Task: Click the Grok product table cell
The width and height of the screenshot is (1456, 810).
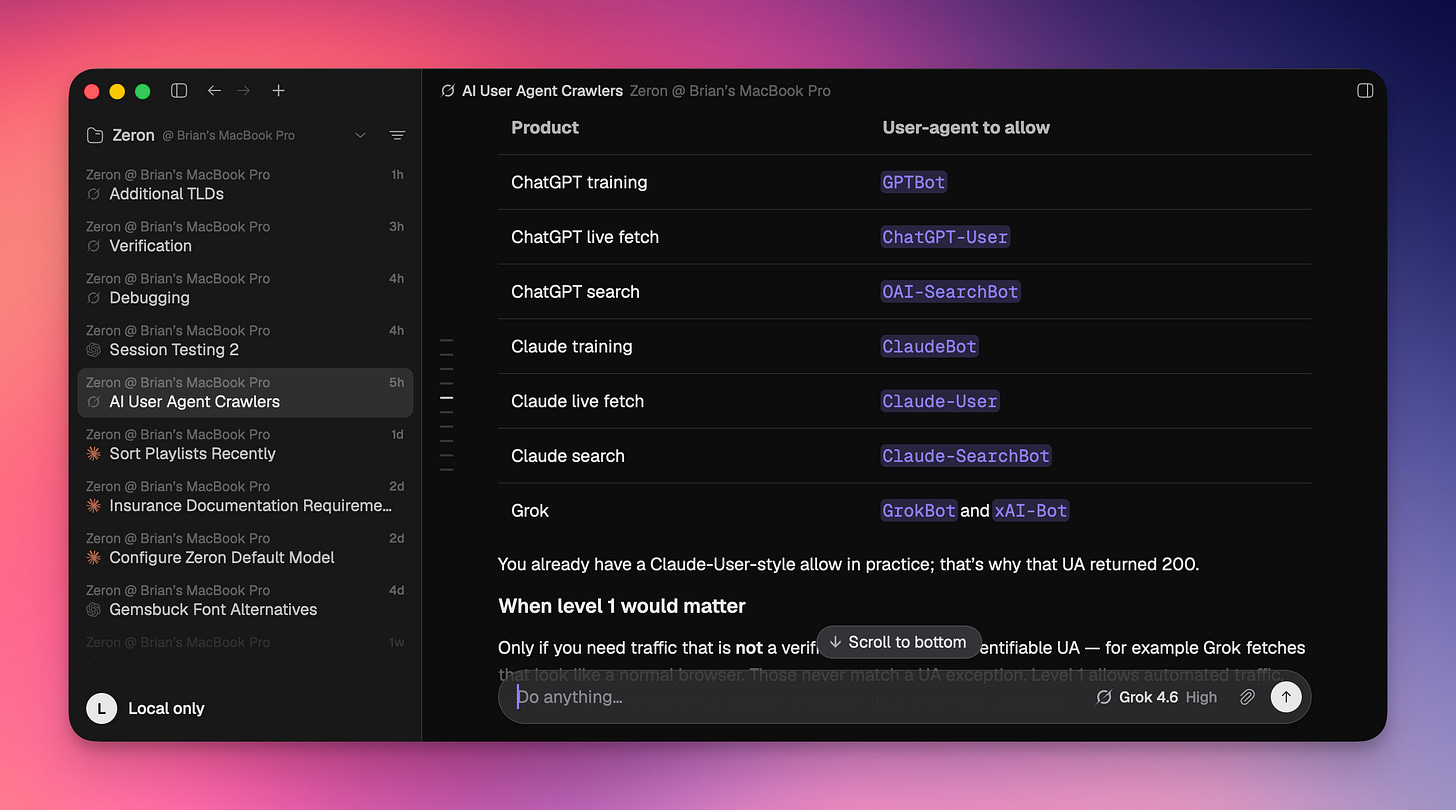Action: pyautogui.click(x=530, y=510)
